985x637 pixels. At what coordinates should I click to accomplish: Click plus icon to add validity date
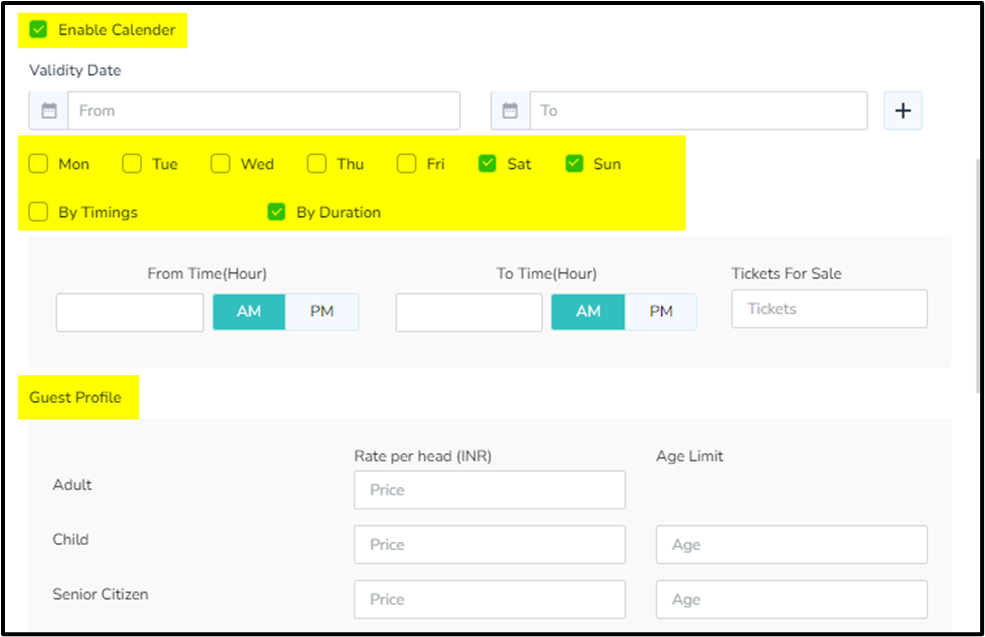tap(902, 111)
